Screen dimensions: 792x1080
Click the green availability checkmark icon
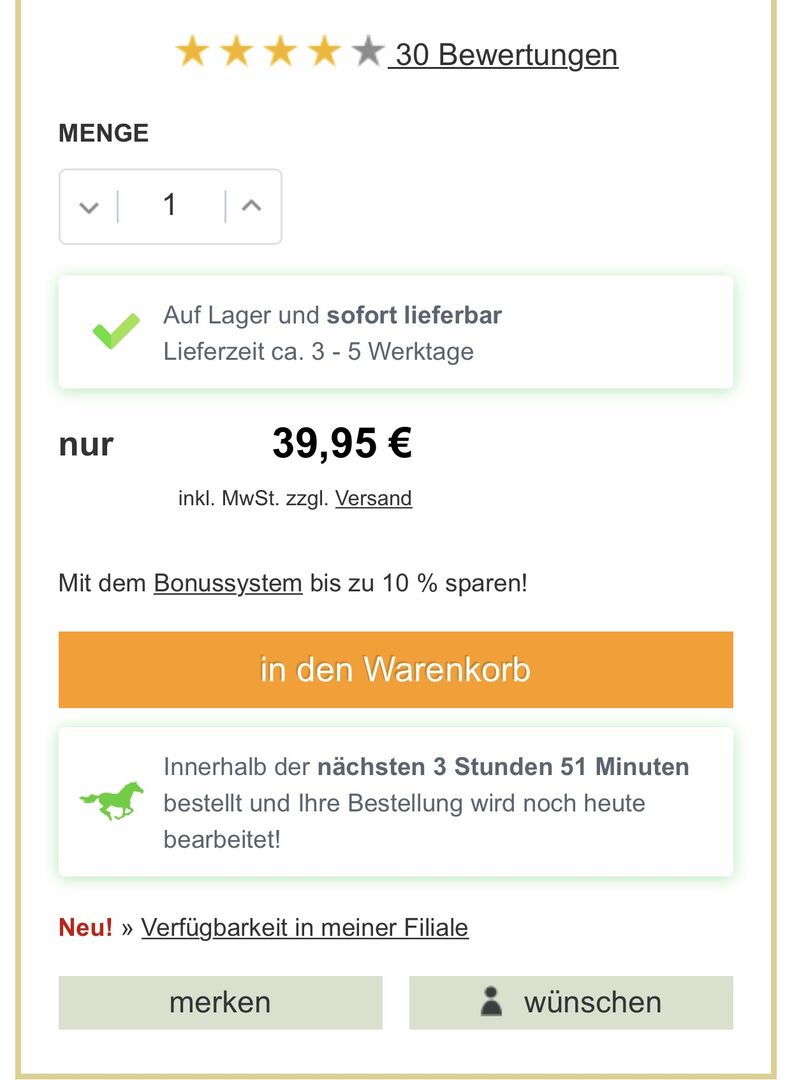(x=116, y=332)
